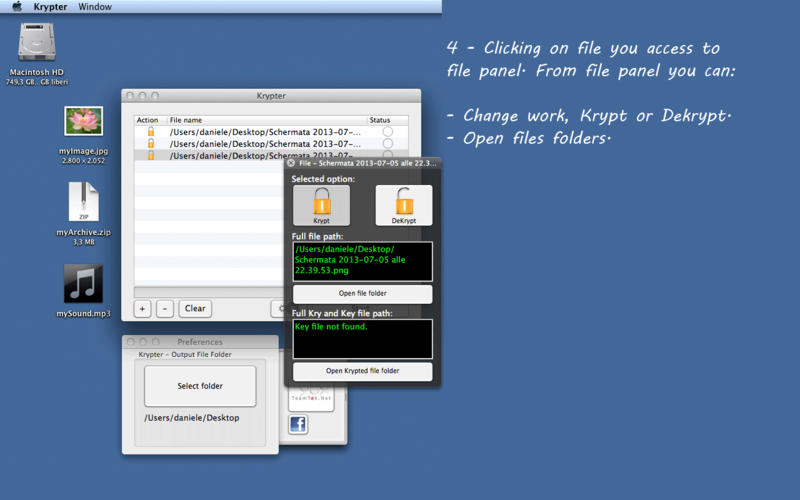The width and height of the screenshot is (800, 500).
Task: Click the Clear button in Krypter window
Action: (x=195, y=308)
